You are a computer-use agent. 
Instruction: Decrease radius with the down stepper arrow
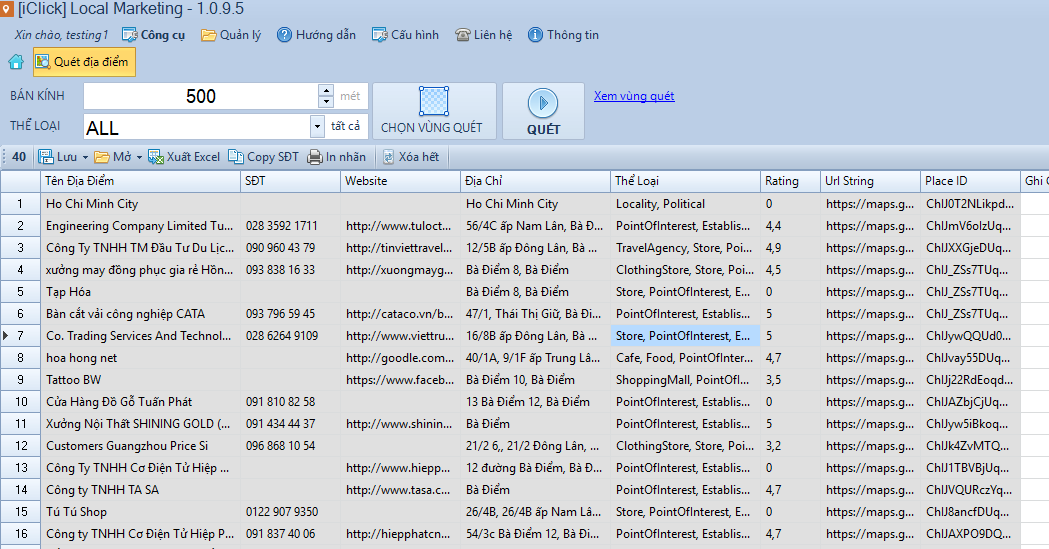click(x=326, y=102)
